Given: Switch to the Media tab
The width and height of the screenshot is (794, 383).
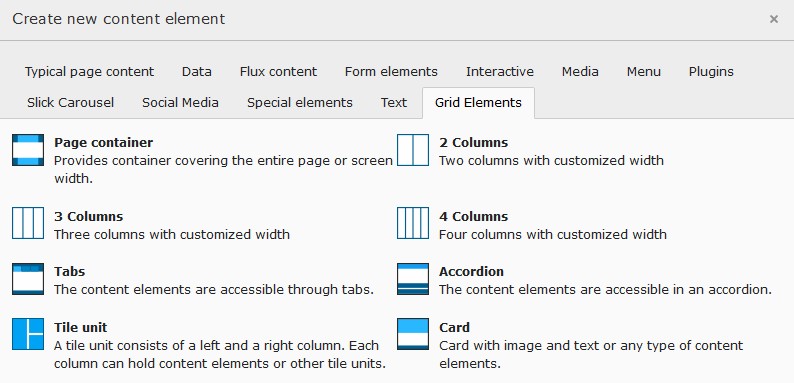Looking at the screenshot, I should point(580,72).
